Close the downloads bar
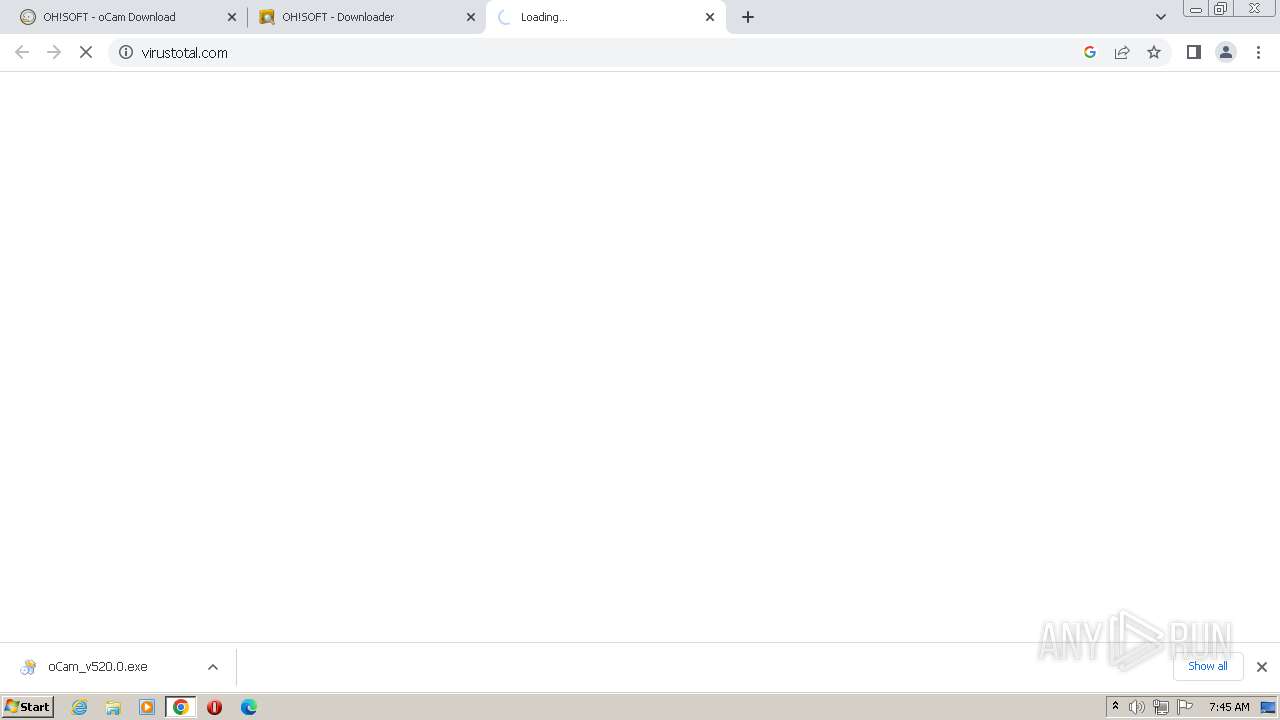 coord(1262,667)
